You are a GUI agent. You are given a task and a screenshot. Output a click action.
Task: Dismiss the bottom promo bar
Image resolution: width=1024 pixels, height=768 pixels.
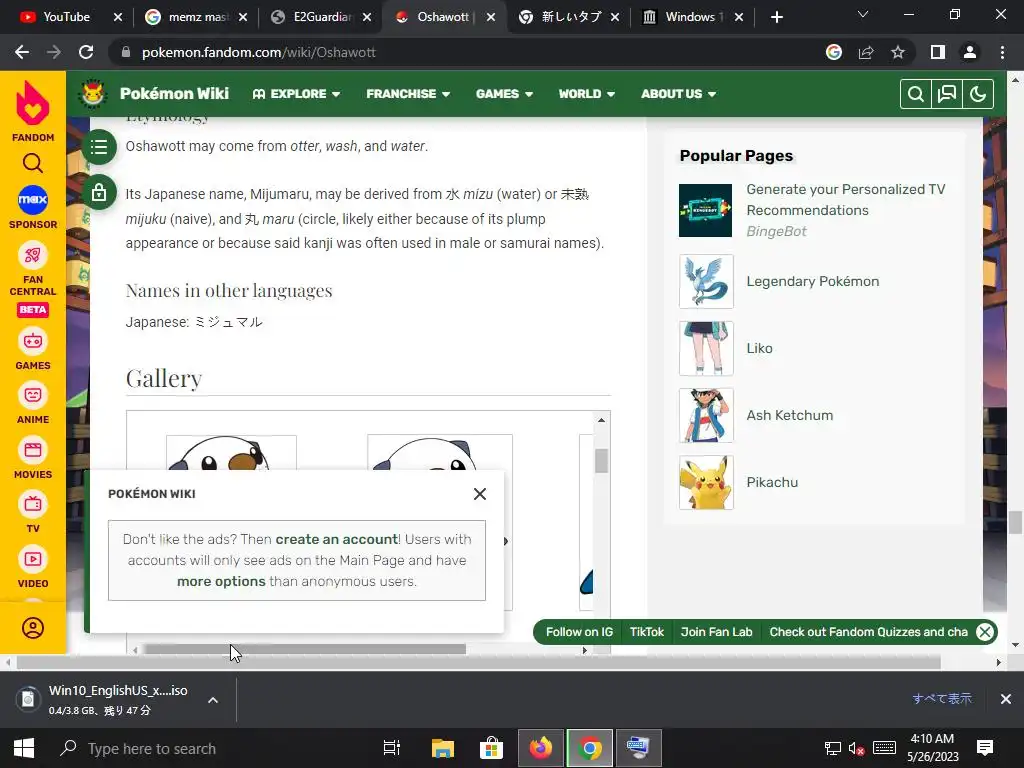click(x=985, y=632)
